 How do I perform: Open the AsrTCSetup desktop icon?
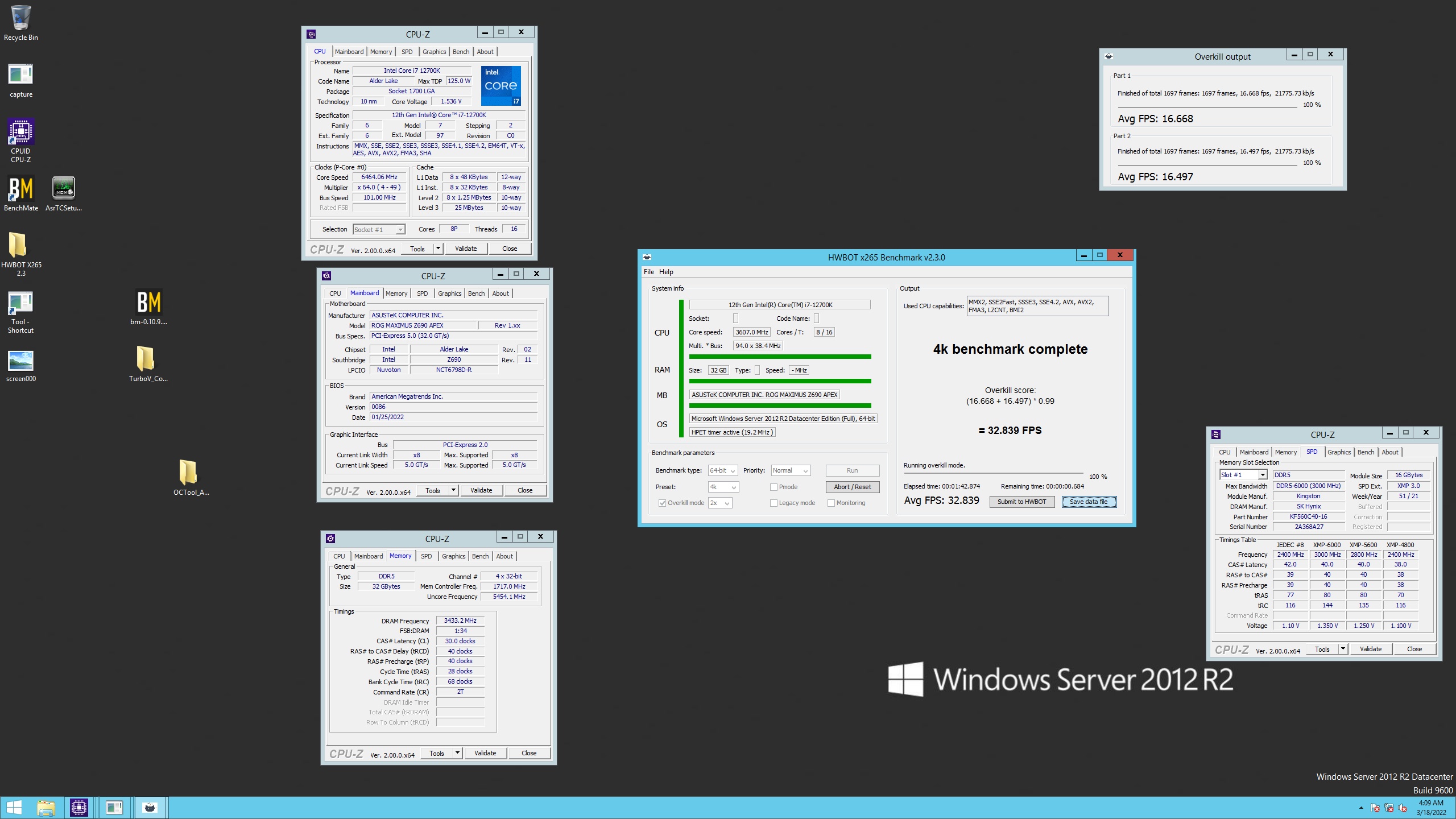(63, 193)
